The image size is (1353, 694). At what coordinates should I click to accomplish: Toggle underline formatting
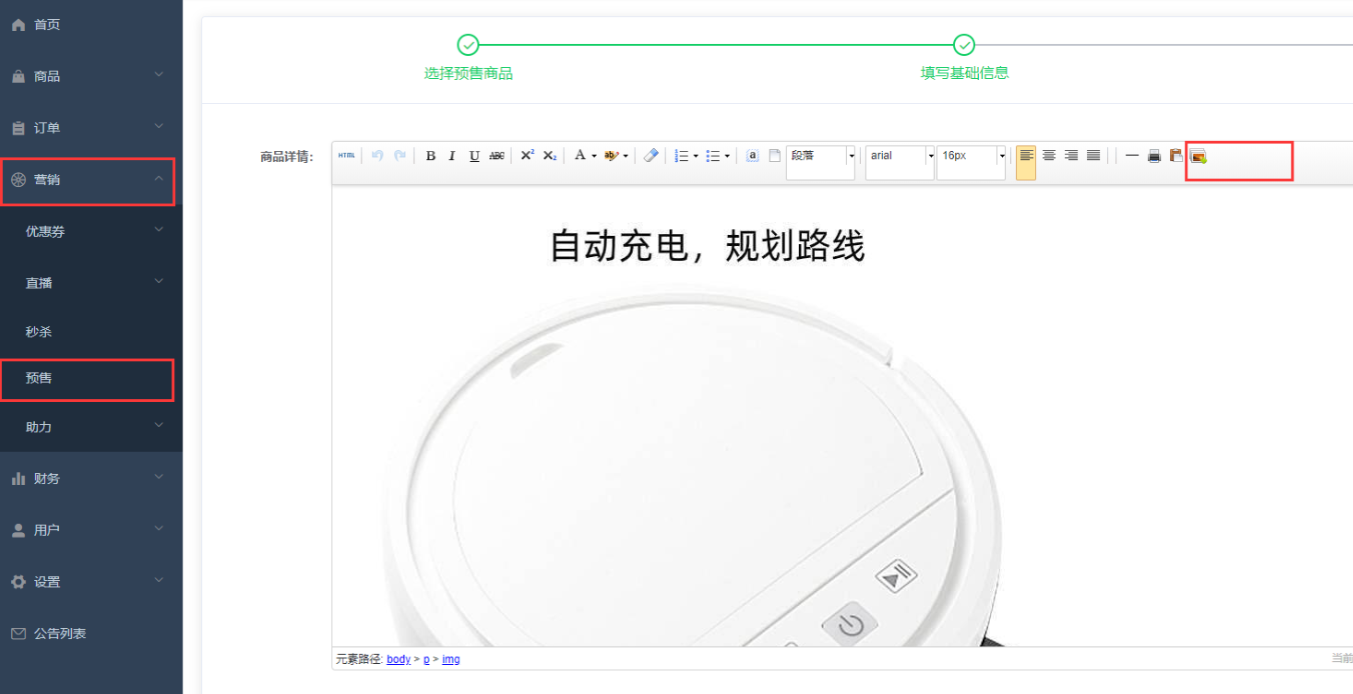coord(474,156)
